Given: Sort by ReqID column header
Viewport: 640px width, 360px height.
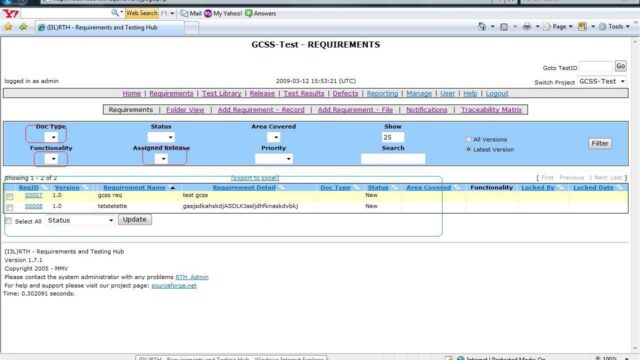Looking at the screenshot, I should coord(29,188).
